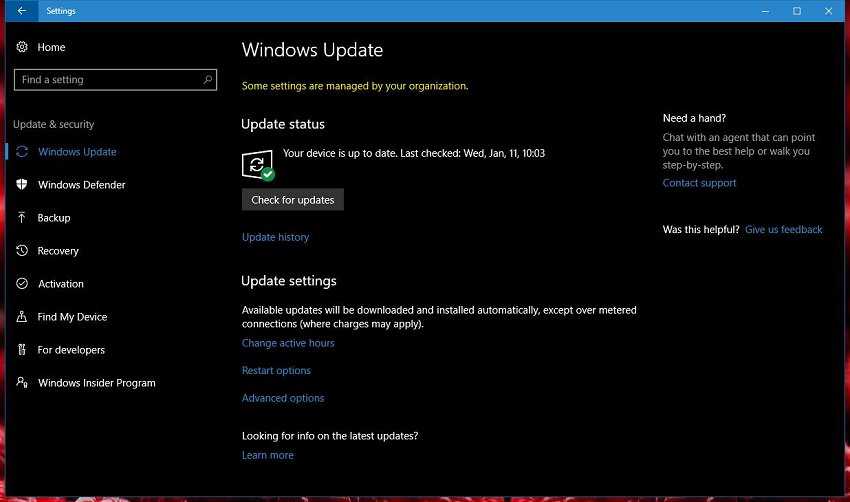850x502 pixels.
Task: Click the Activation checkmark circle icon
Action: coord(22,284)
